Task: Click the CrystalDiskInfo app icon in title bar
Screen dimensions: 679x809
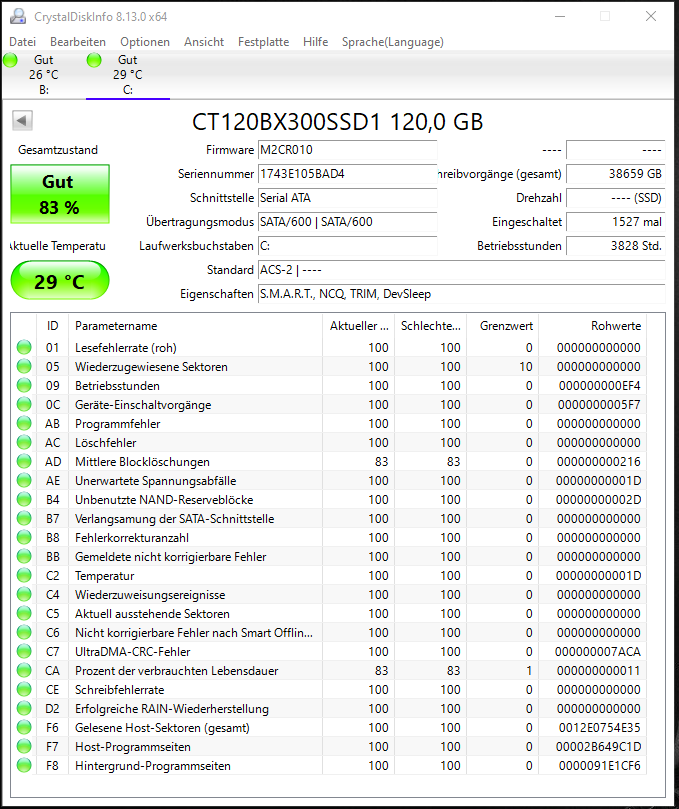Action: coord(18,17)
